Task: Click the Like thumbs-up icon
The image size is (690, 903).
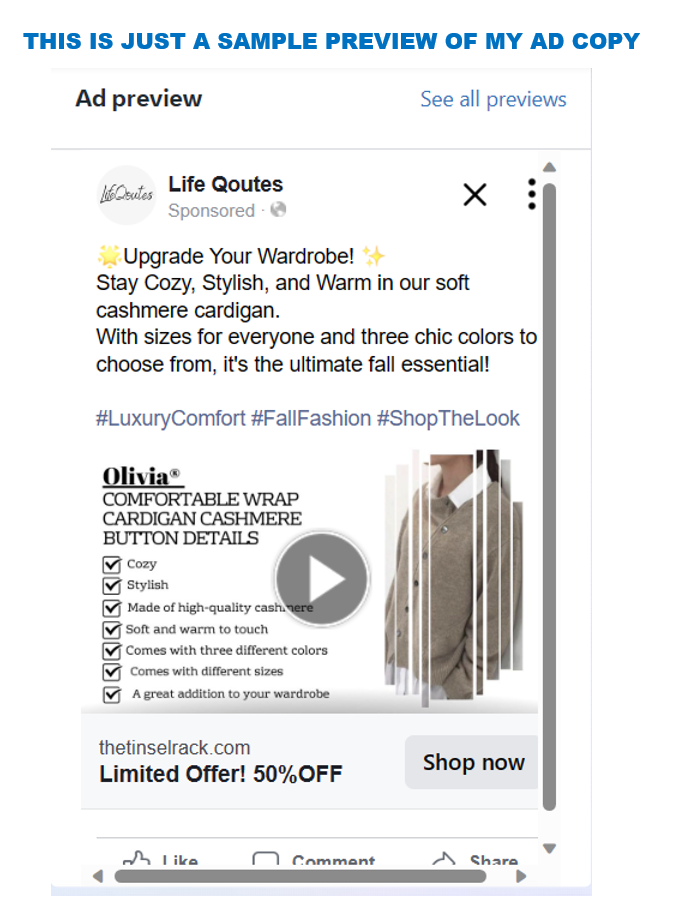Action: click(137, 859)
